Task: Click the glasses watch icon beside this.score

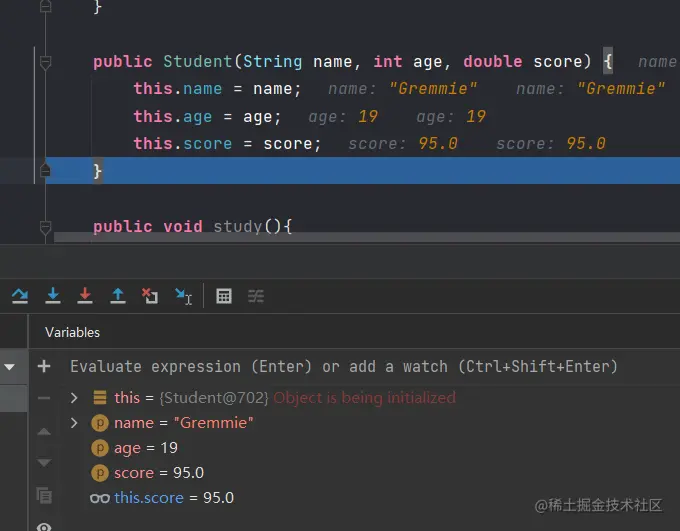Action: point(100,498)
